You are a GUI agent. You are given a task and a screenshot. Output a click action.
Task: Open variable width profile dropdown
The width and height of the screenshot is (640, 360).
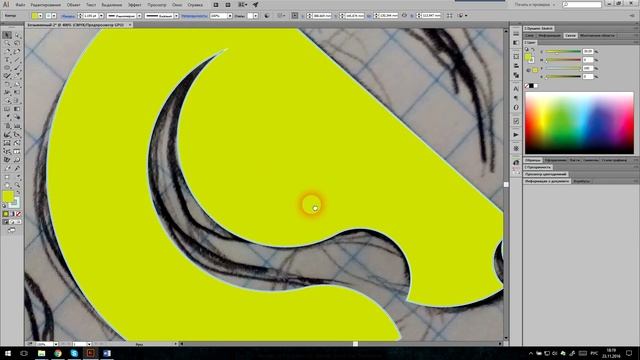[x=139, y=16]
